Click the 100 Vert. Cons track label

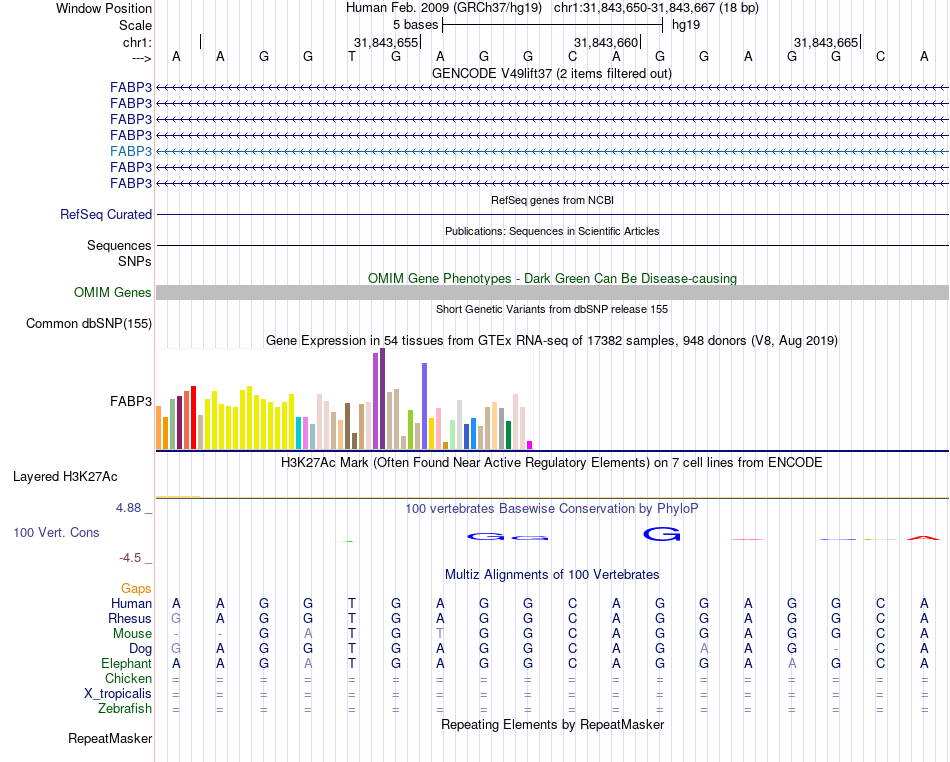click(x=56, y=532)
